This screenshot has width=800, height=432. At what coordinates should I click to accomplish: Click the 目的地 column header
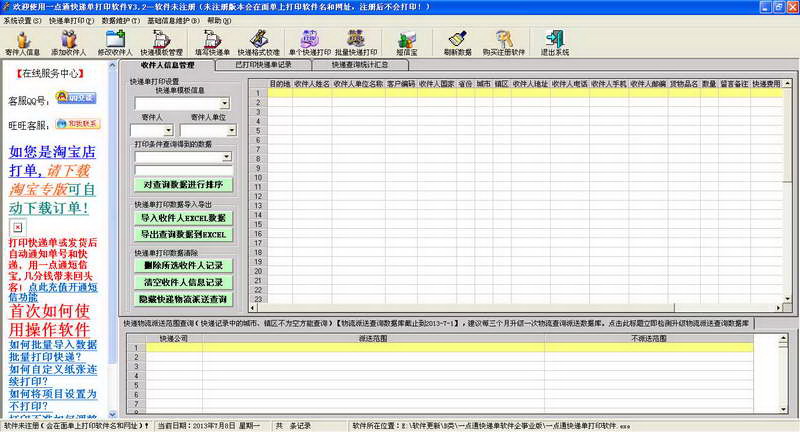pyautogui.click(x=280, y=84)
